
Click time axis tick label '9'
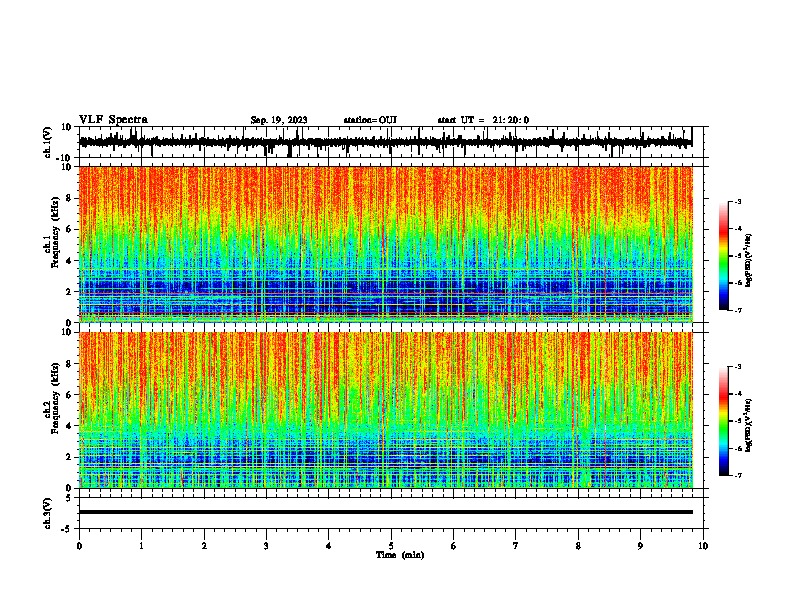point(640,546)
